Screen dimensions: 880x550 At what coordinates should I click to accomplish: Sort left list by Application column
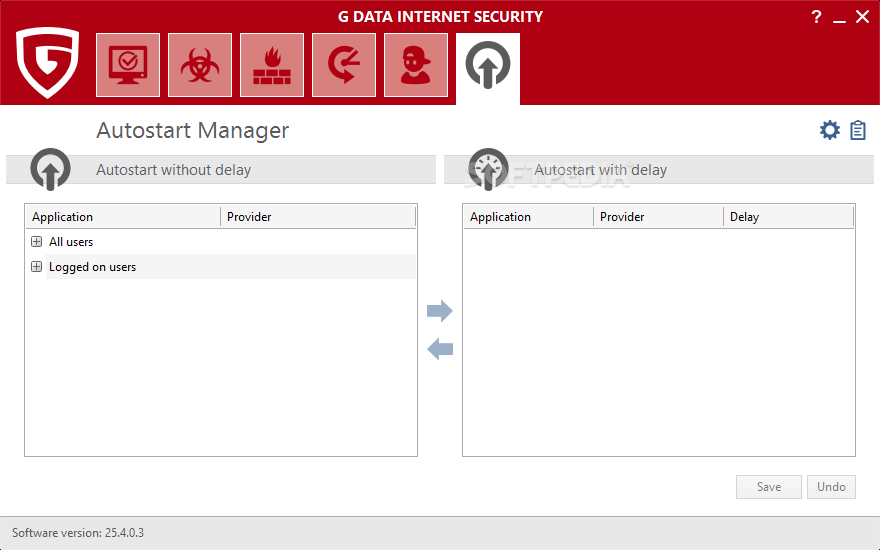tap(123, 217)
